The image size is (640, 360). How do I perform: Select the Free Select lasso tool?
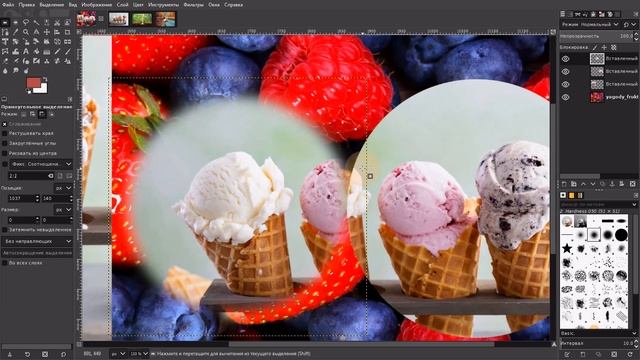click(x=26, y=22)
